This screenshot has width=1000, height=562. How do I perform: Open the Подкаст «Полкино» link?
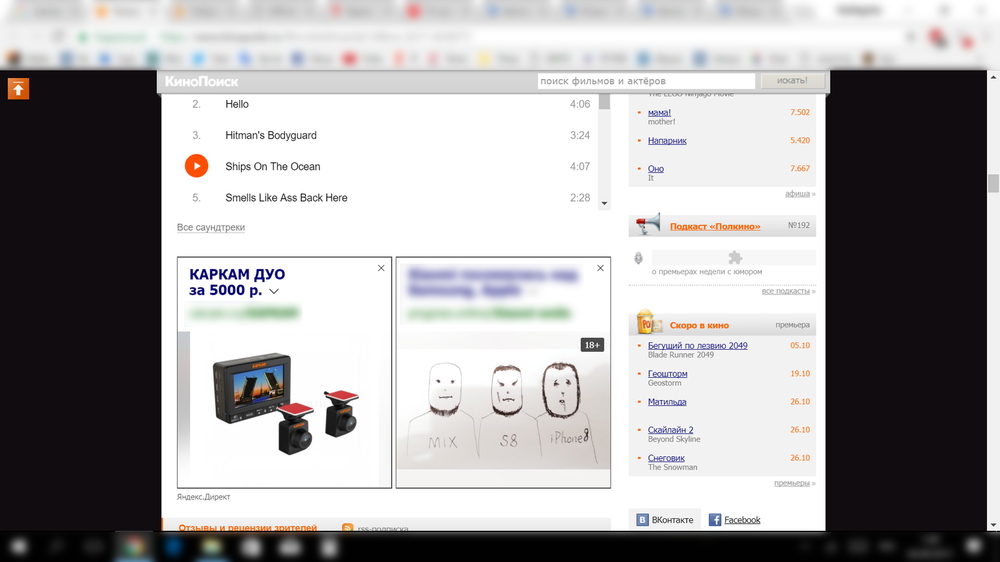[x=715, y=226]
